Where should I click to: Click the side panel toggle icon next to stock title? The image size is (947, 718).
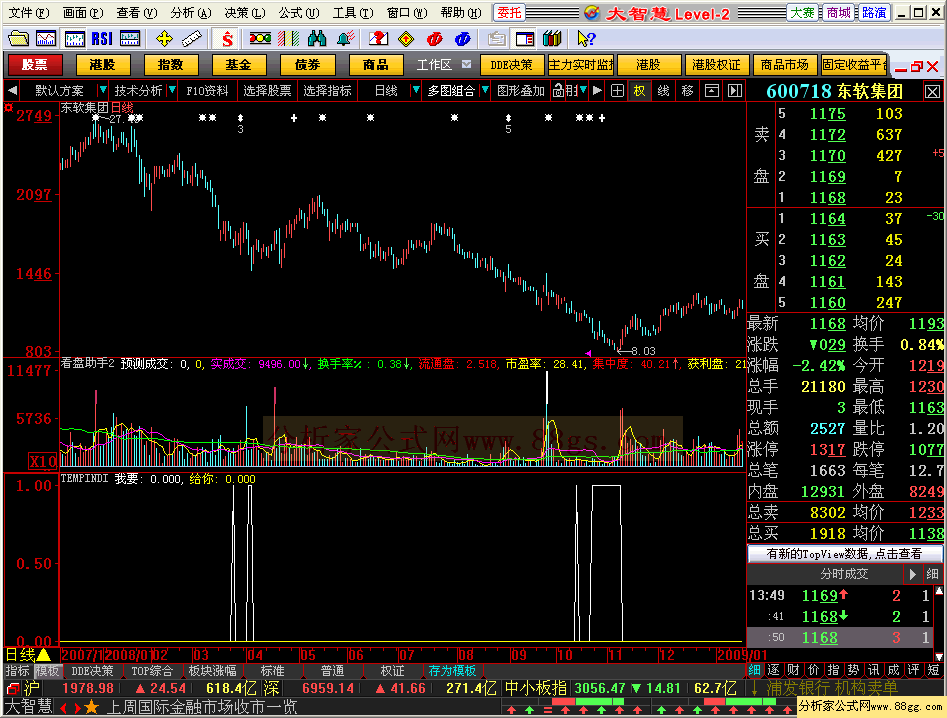click(734, 91)
